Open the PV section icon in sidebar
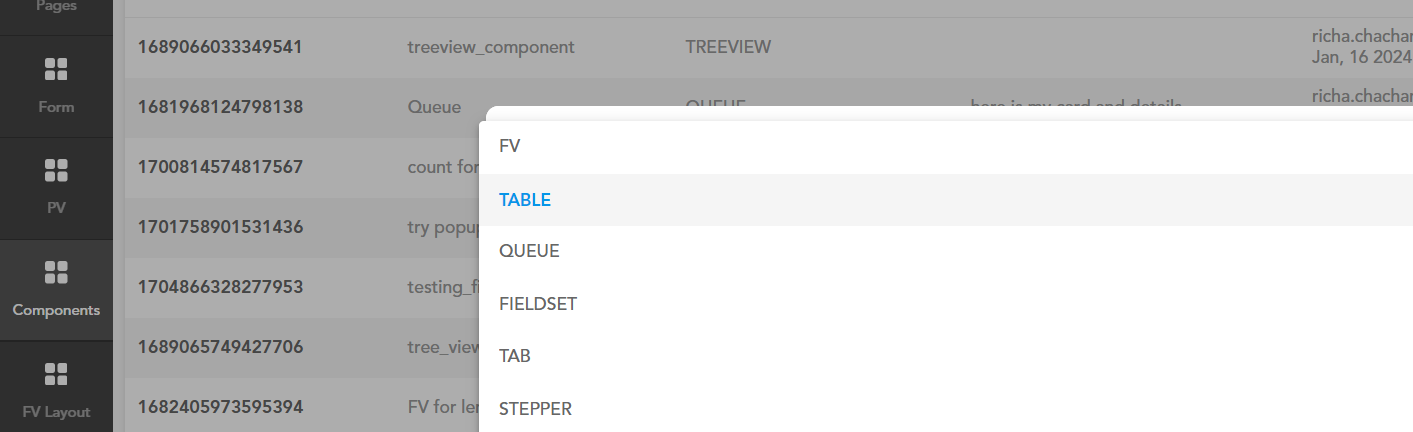Viewport: 1413px width, 432px height. 56,171
